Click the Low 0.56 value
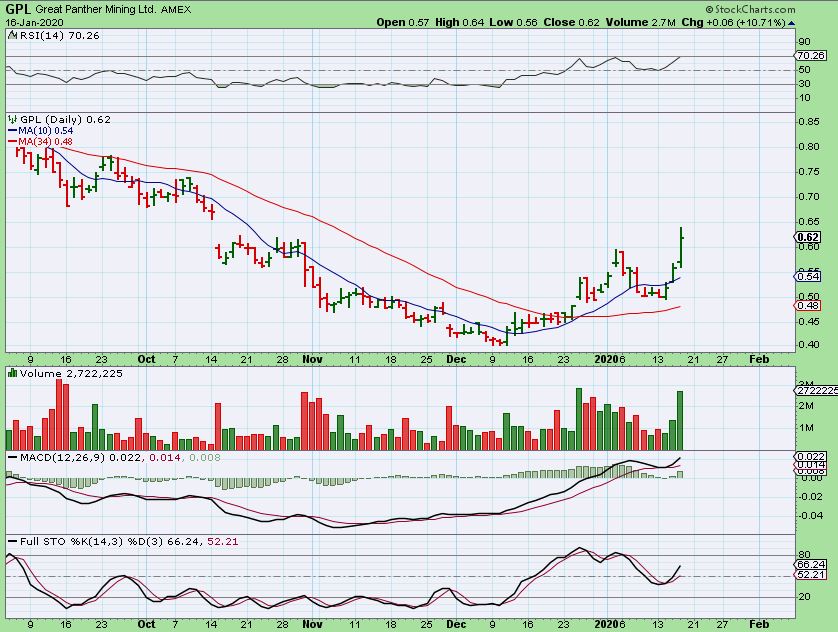The width and height of the screenshot is (838, 632). [x=514, y=22]
